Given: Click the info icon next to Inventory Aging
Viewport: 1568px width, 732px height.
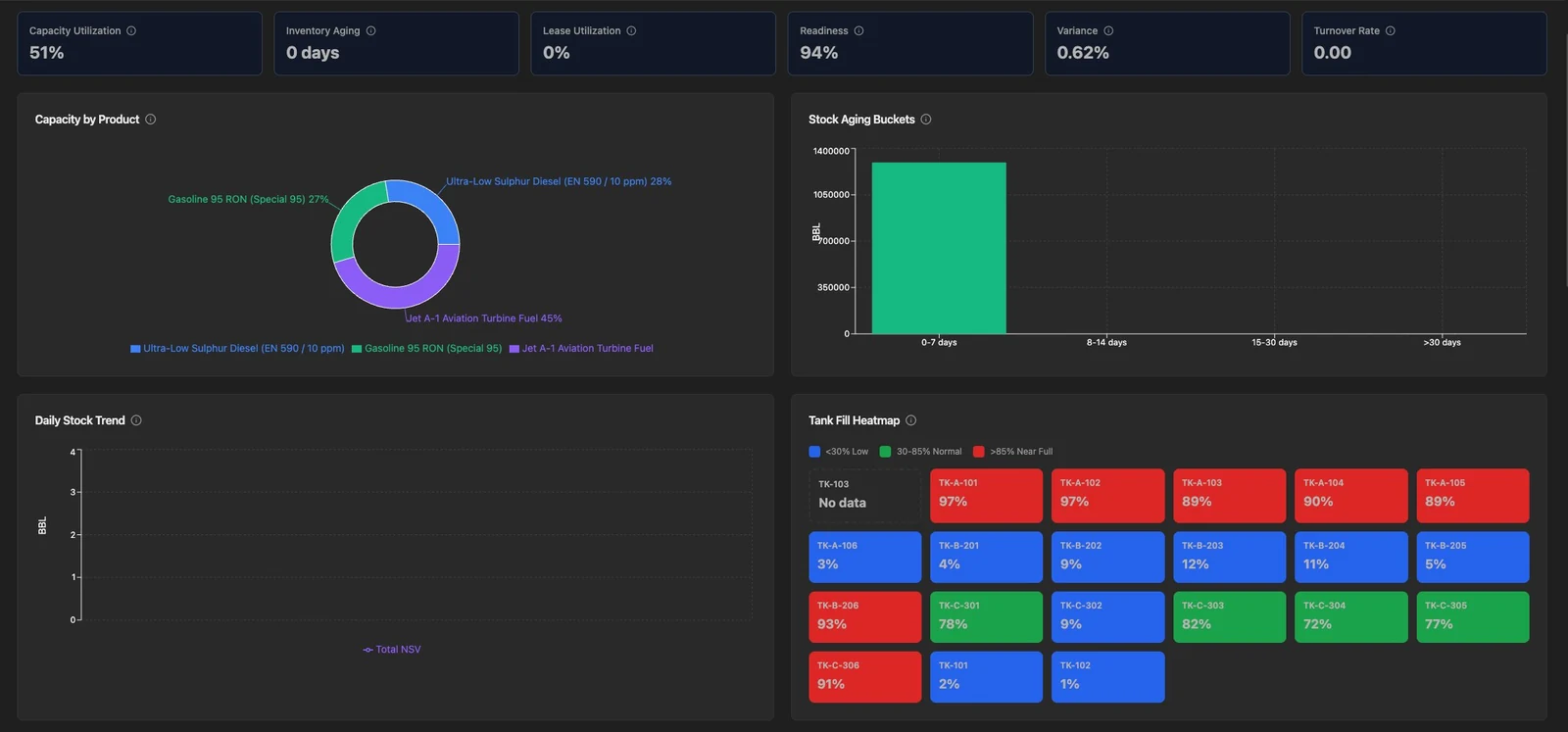Looking at the screenshot, I should 370,31.
